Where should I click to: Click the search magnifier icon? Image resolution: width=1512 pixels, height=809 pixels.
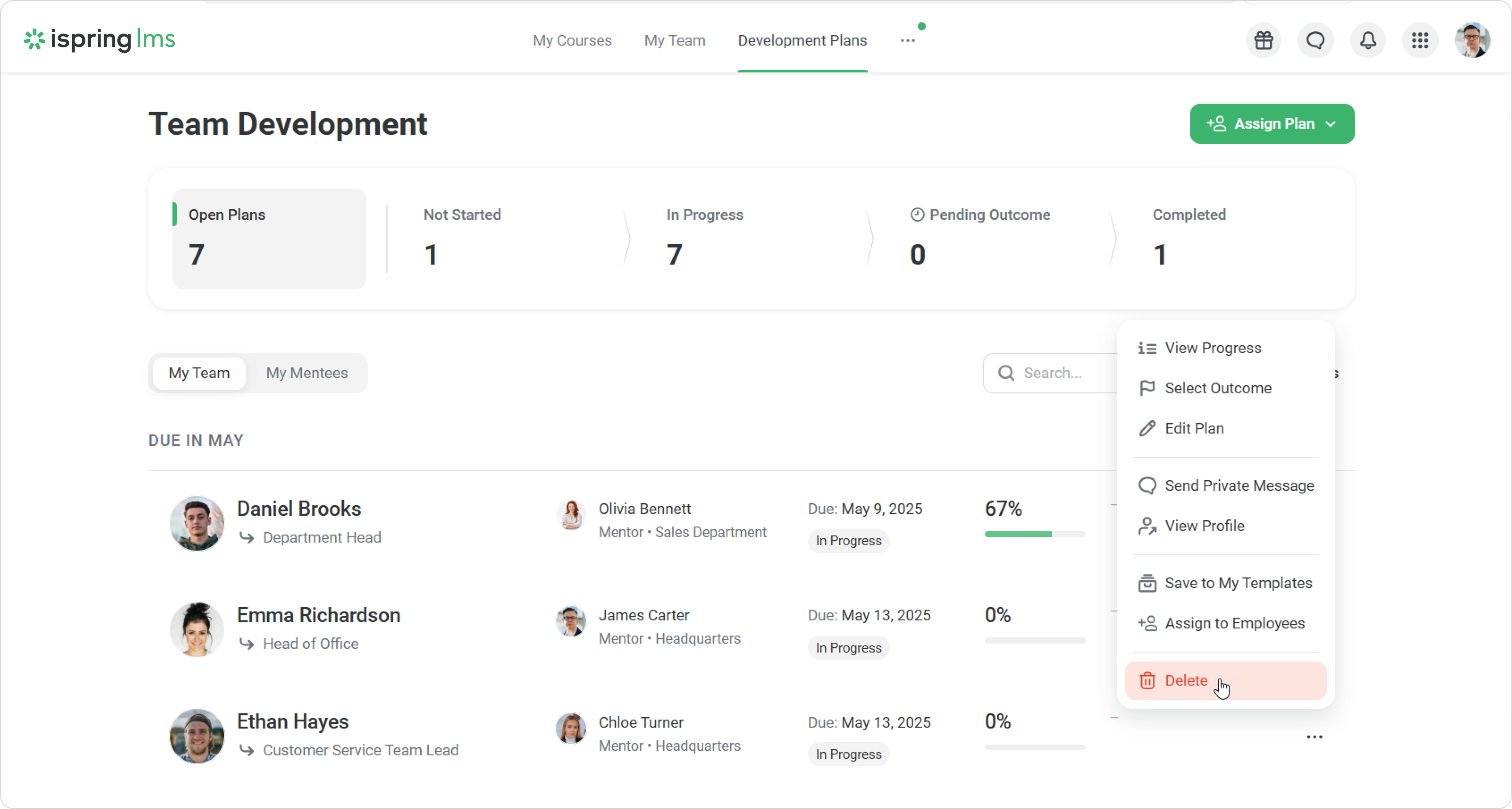click(1006, 373)
